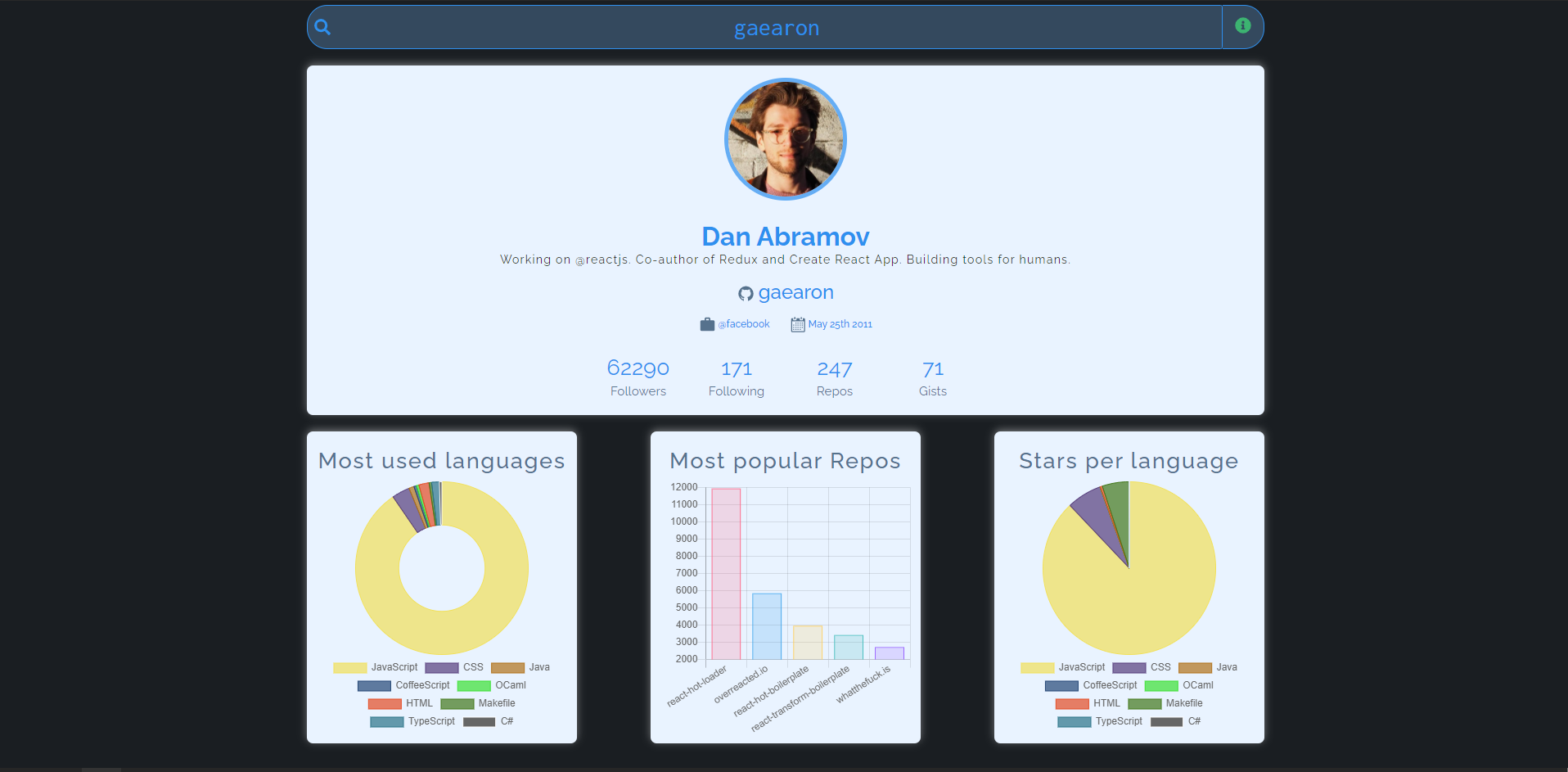Viewport: 1568px width, 772px height.
Task: Toggle Java in Most used languages legend
Action: (520, 667)
